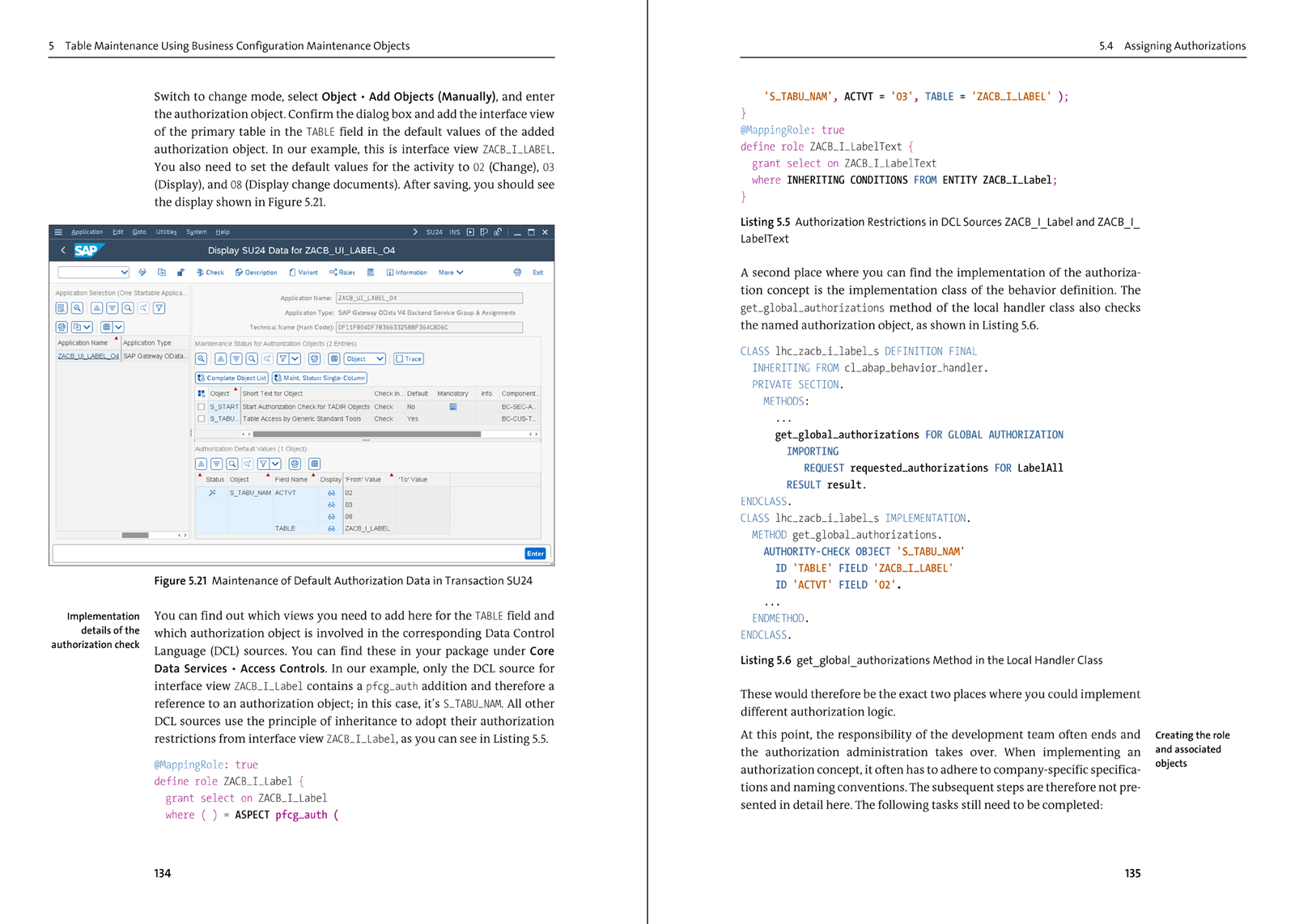Click the Check toolbar icon
The image size is (1295, 924).
pos(210,273)
